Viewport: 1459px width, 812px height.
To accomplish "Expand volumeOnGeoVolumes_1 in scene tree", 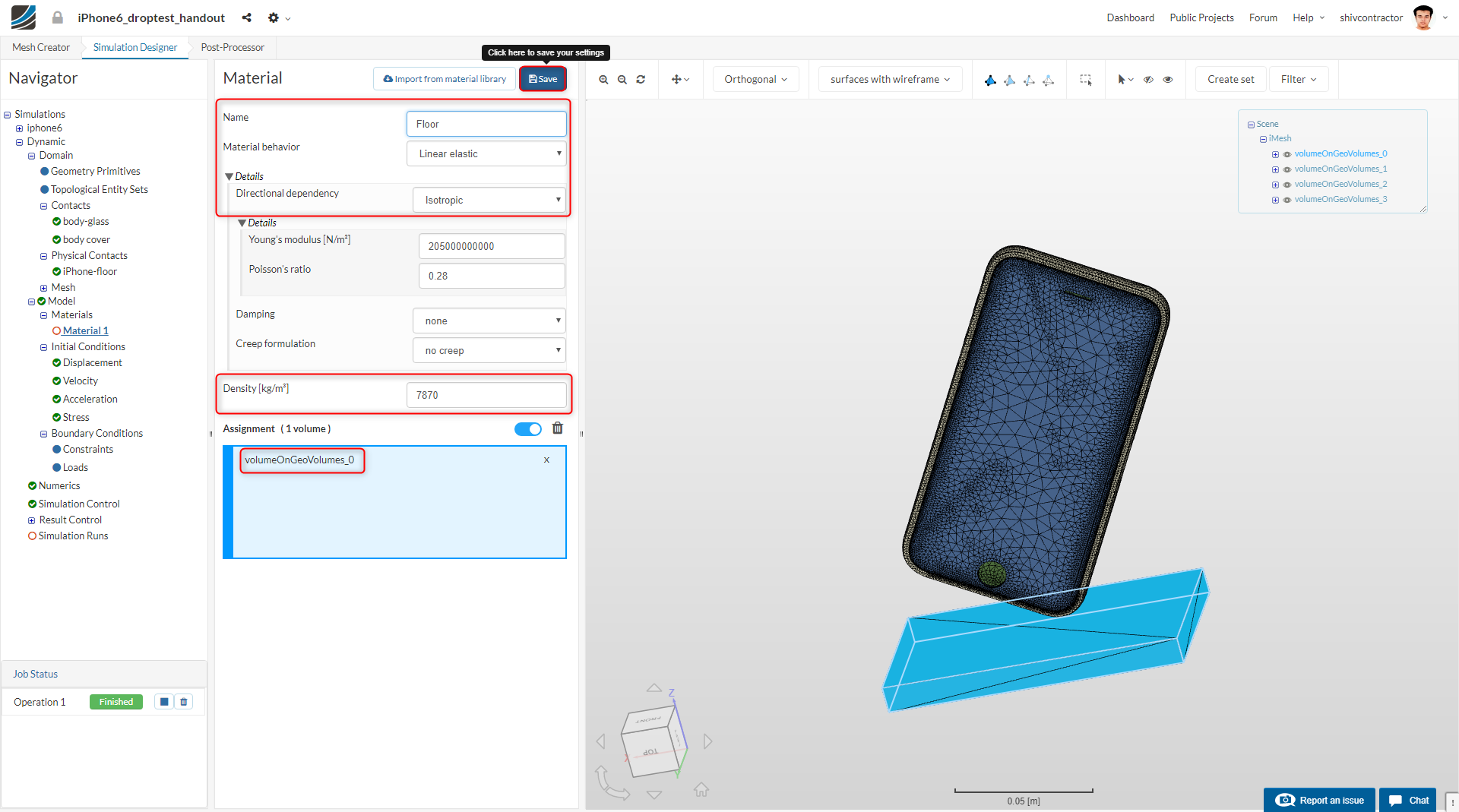I will coord(1275,169).
